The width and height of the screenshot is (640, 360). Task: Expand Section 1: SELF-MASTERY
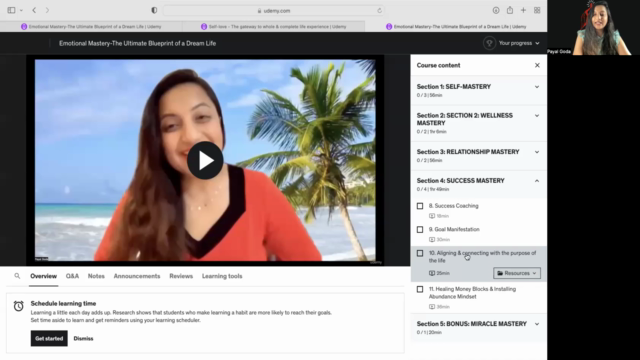pos(537,87)
